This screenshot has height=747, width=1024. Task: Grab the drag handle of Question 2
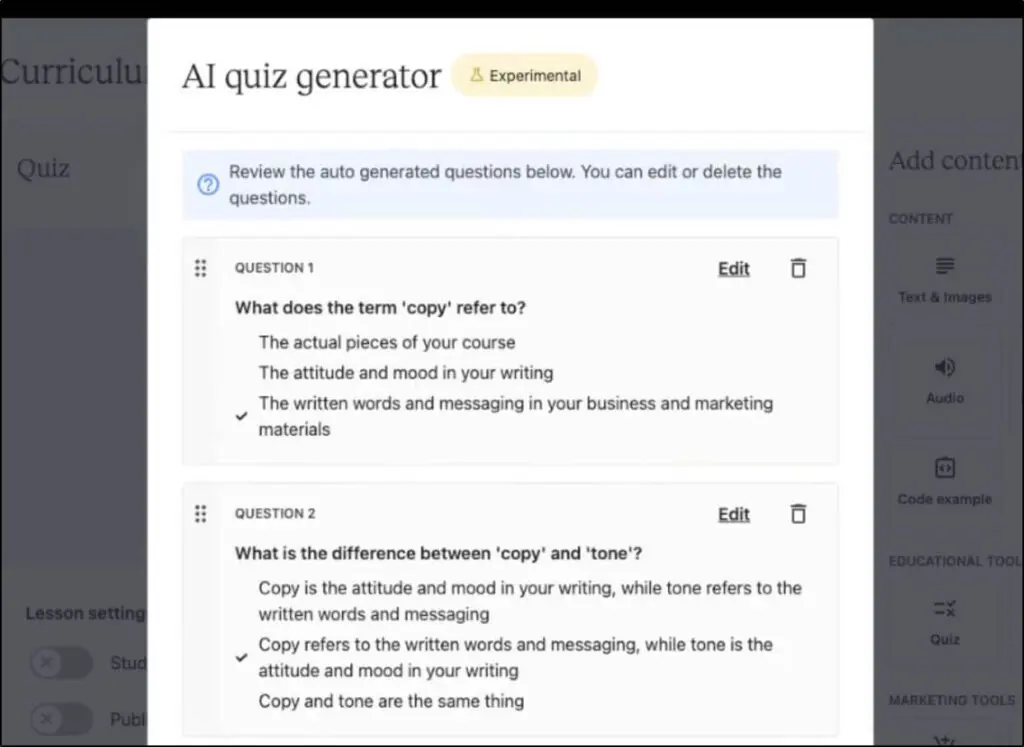tap(200, 513)
